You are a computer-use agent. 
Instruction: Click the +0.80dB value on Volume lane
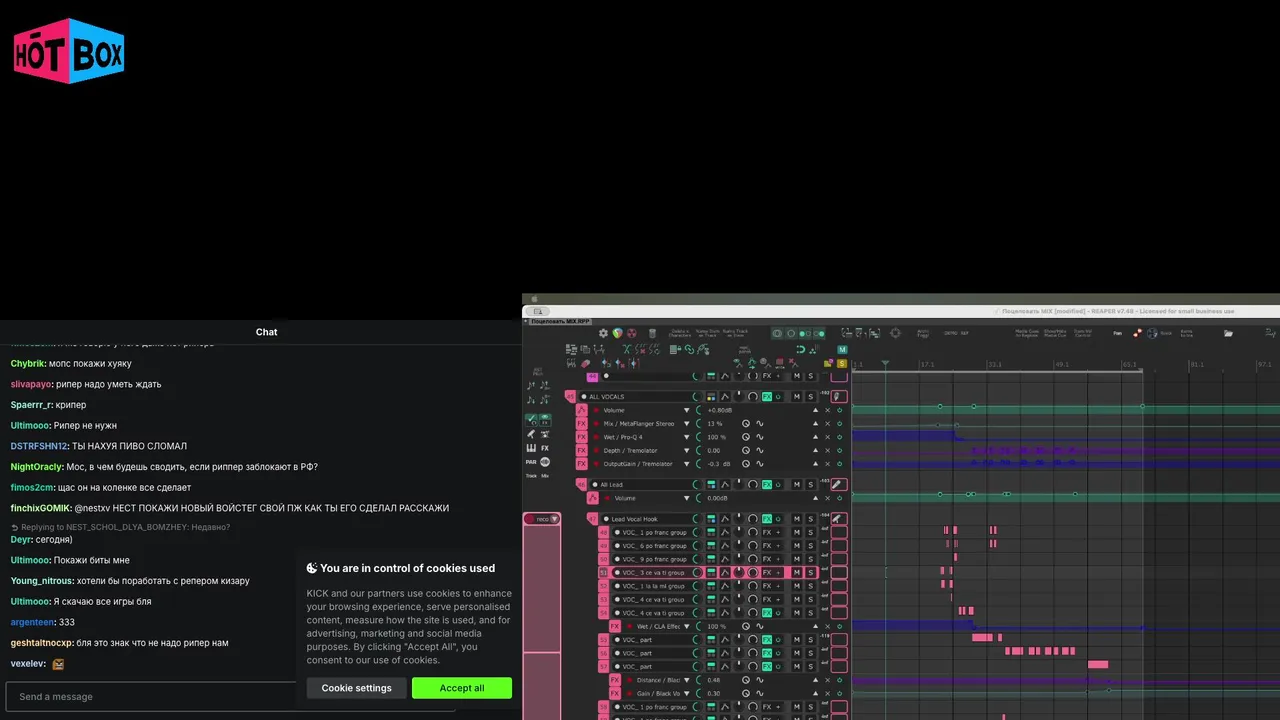point(720,410)
